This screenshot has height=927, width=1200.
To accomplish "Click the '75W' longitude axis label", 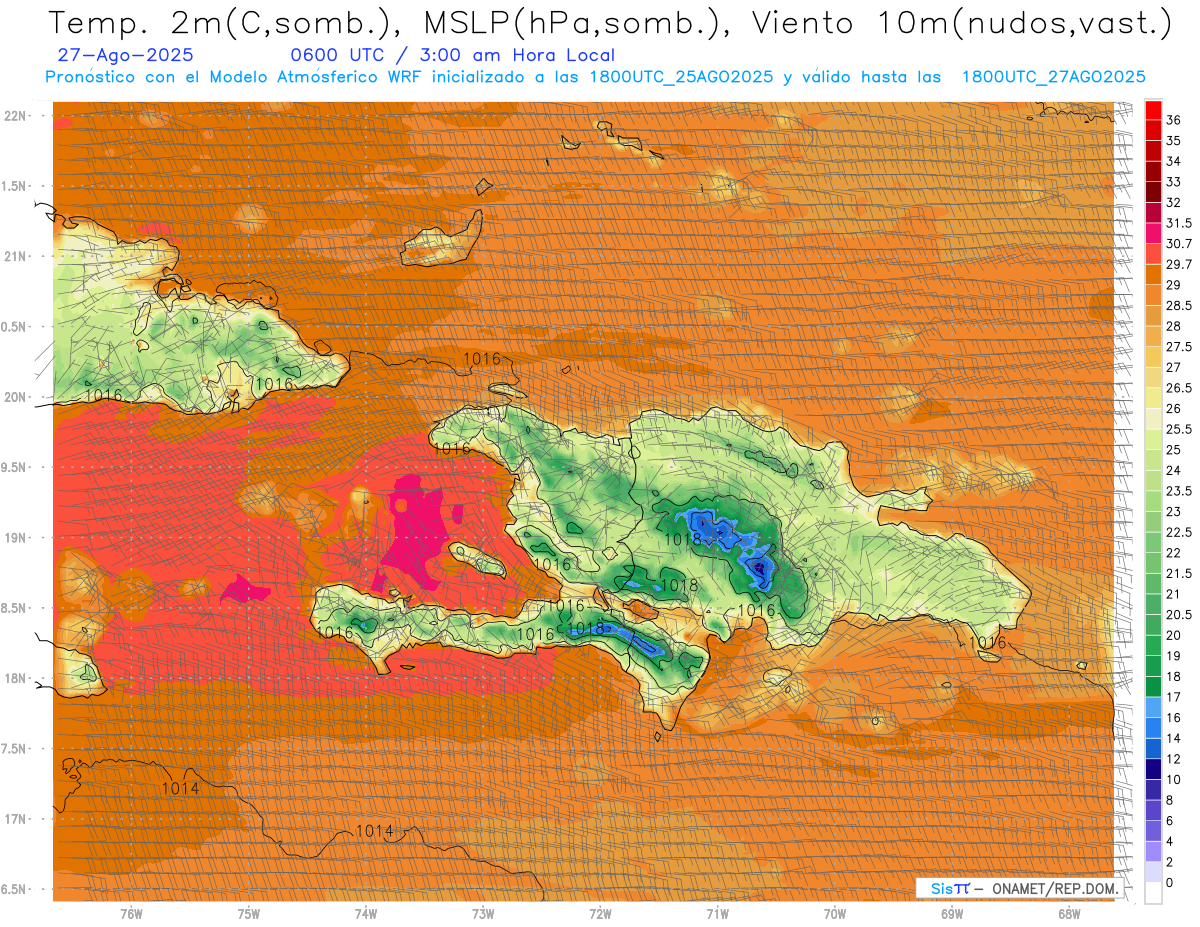I will click(249, 914).
